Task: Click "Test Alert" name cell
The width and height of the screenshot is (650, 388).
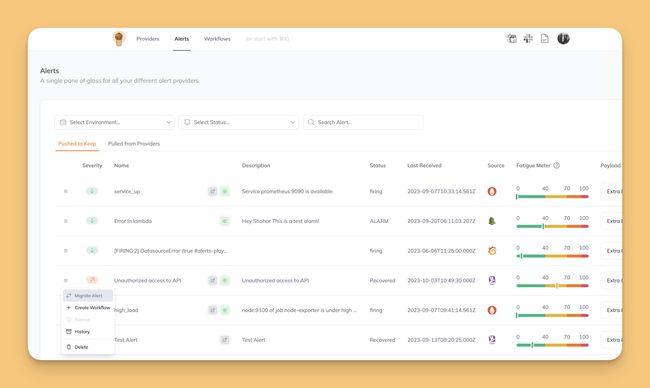Action: (x=126, y=340)
